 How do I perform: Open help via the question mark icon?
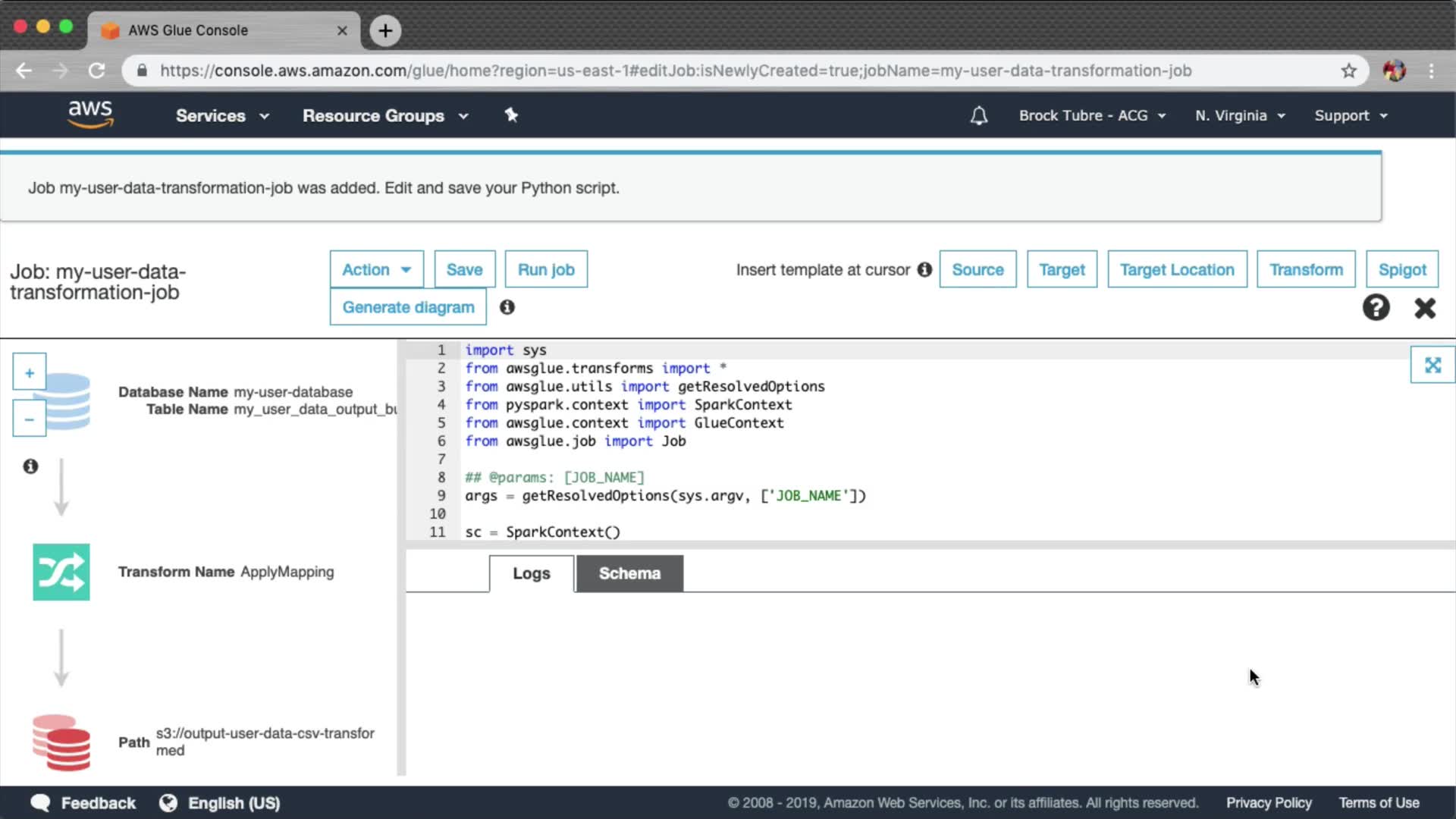[x=1376, y=308]
